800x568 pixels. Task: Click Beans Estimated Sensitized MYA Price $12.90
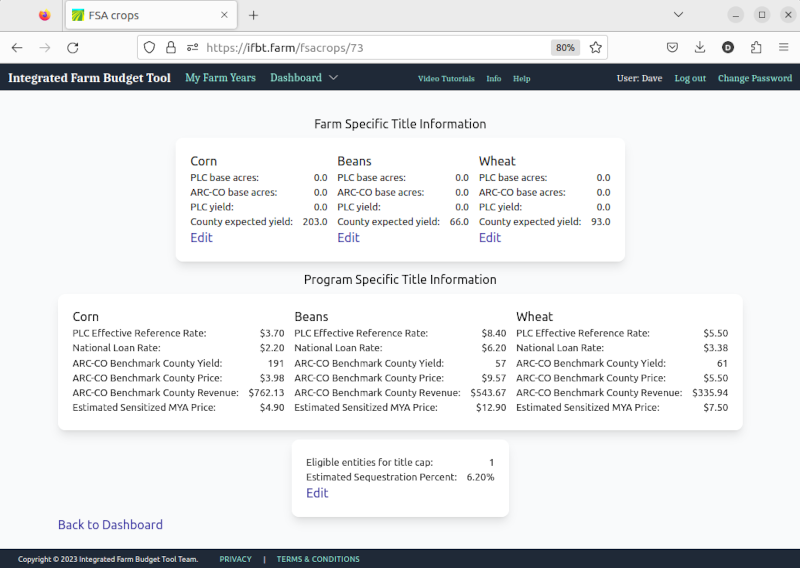click(491, 408)
